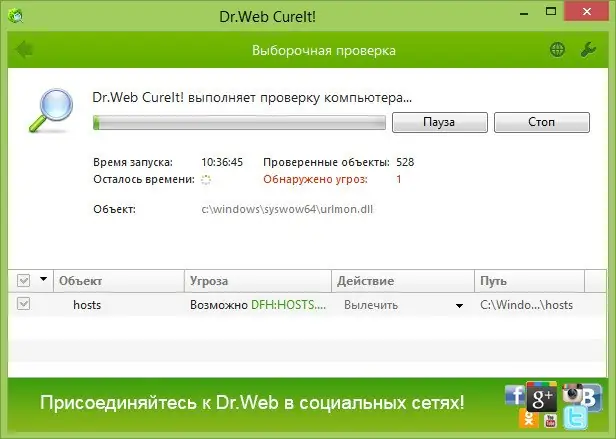Viewport: 616px width, 439px height.
Task: Open the Odnoklassniki social icon
Action: (x=528, y=418)
